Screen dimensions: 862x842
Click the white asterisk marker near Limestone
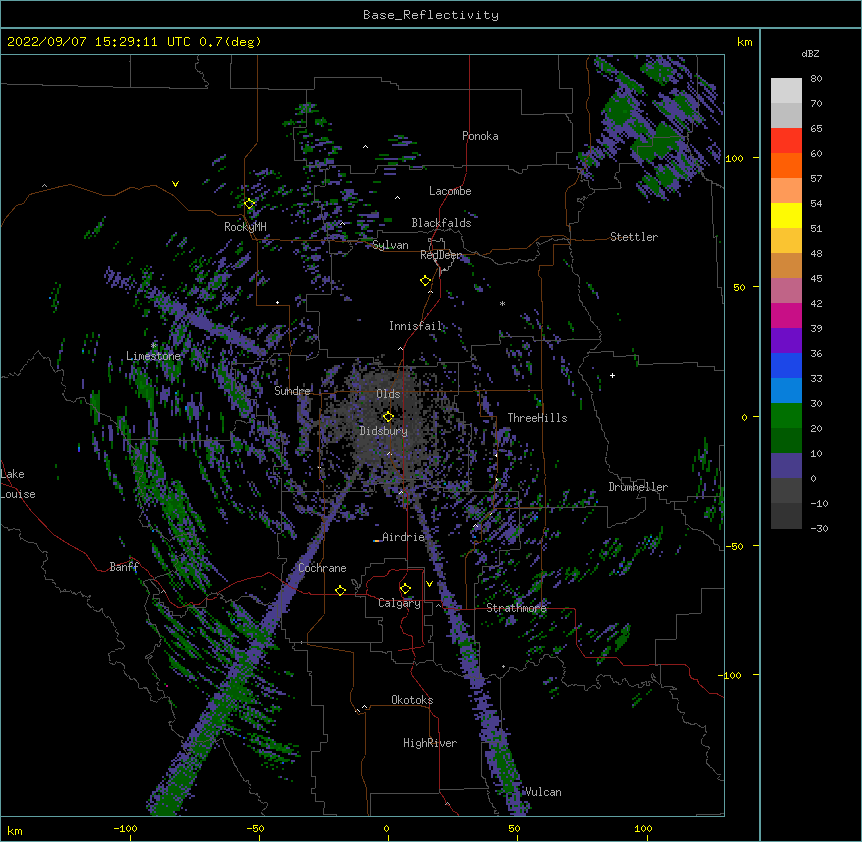[153, 346]
